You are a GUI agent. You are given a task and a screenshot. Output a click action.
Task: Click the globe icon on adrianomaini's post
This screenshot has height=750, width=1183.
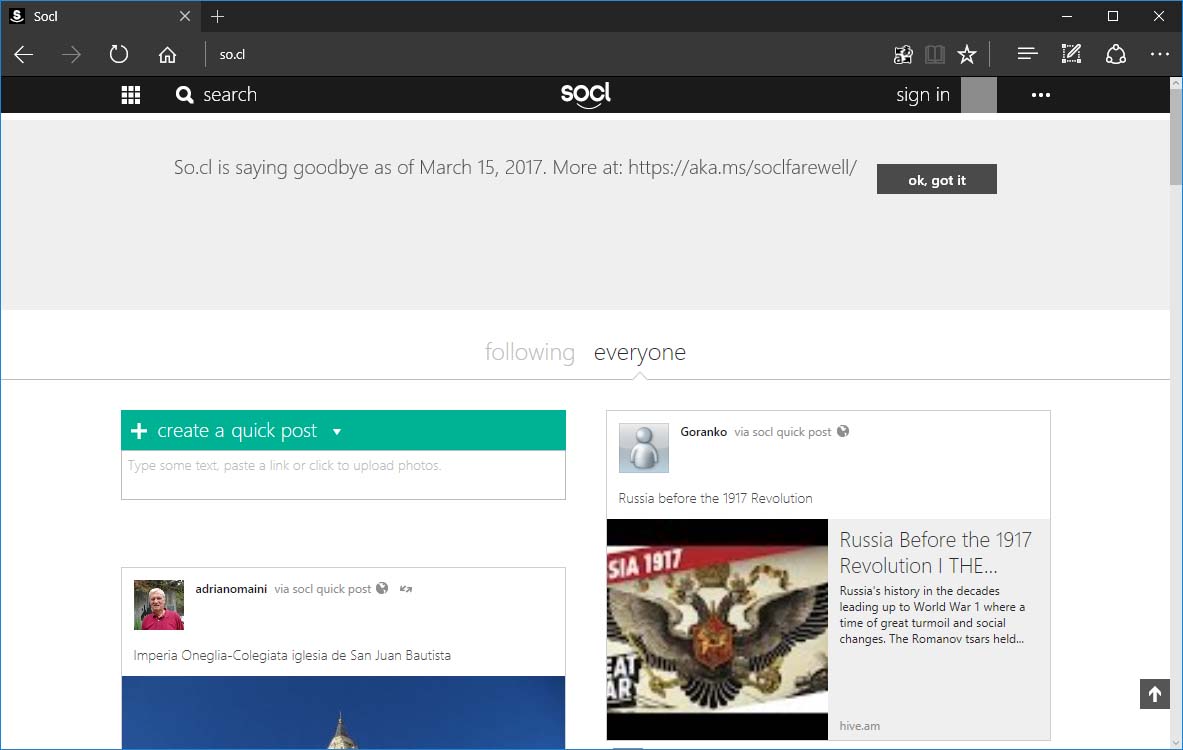pos(382,589)
